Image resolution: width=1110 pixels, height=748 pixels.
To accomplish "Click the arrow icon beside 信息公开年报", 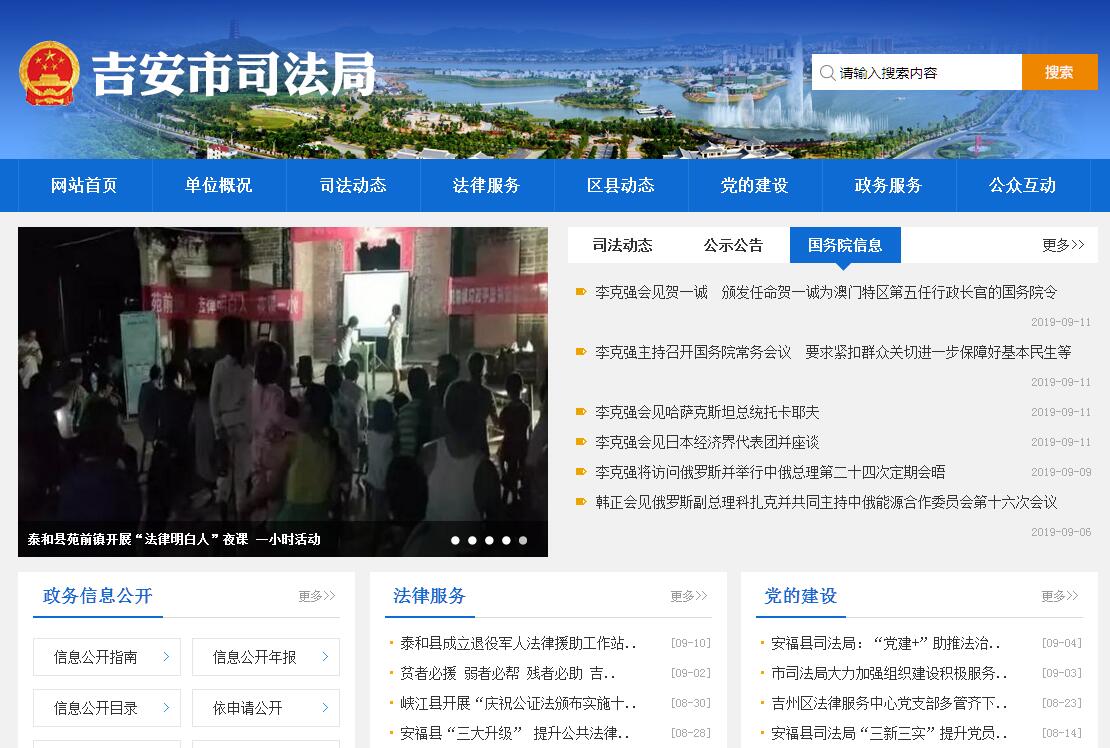I will coord(325,657).
